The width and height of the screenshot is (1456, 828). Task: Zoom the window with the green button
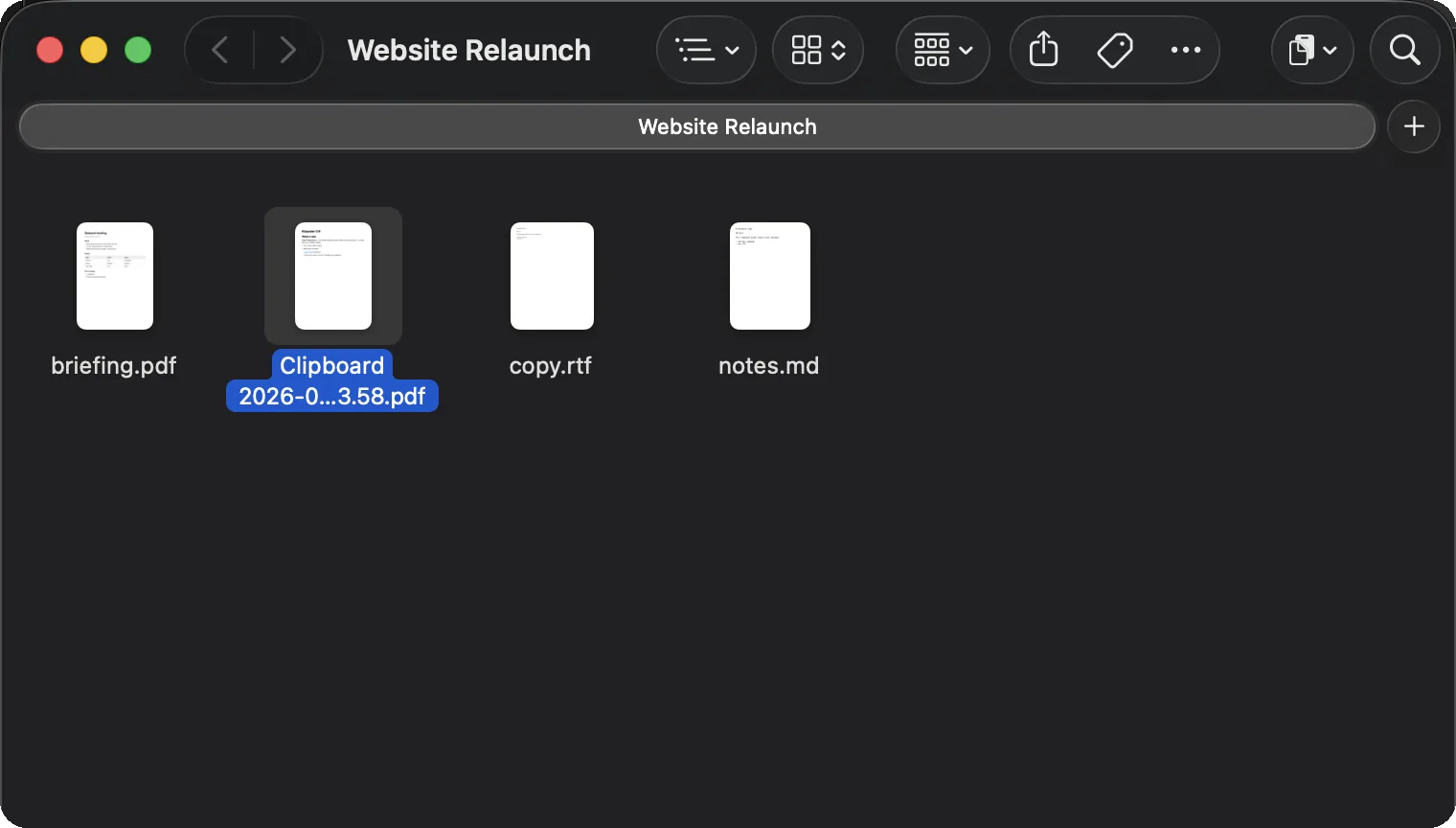(x=138, y=50)
